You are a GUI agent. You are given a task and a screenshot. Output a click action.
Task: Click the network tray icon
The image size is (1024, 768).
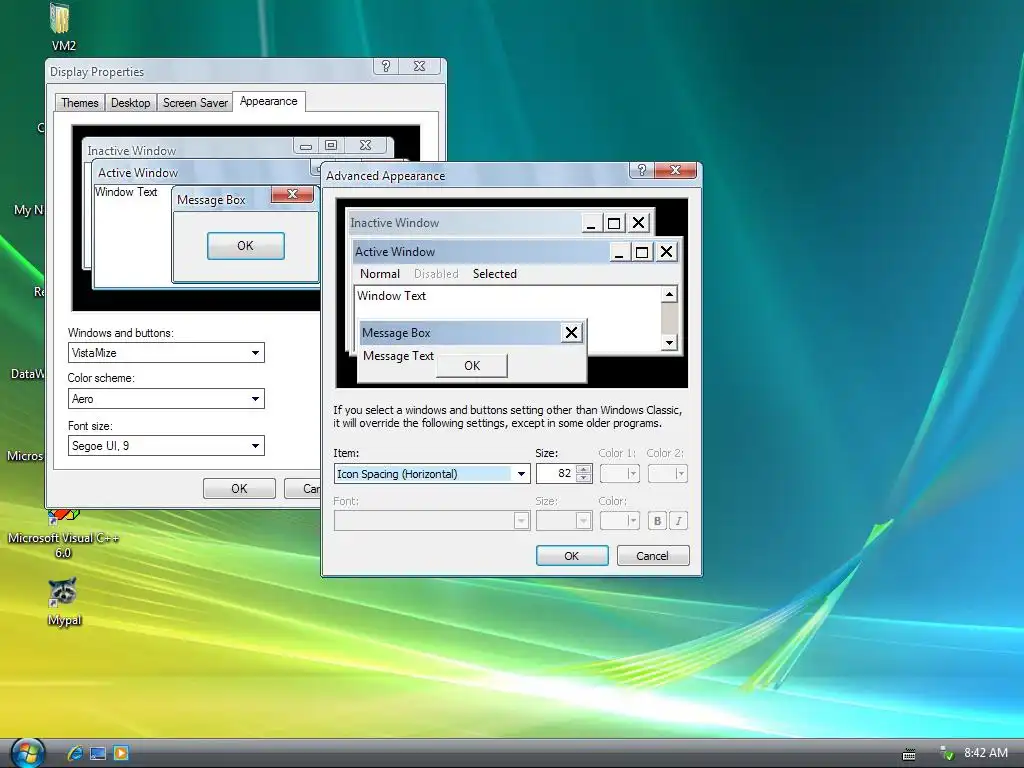tap(946, 753)
